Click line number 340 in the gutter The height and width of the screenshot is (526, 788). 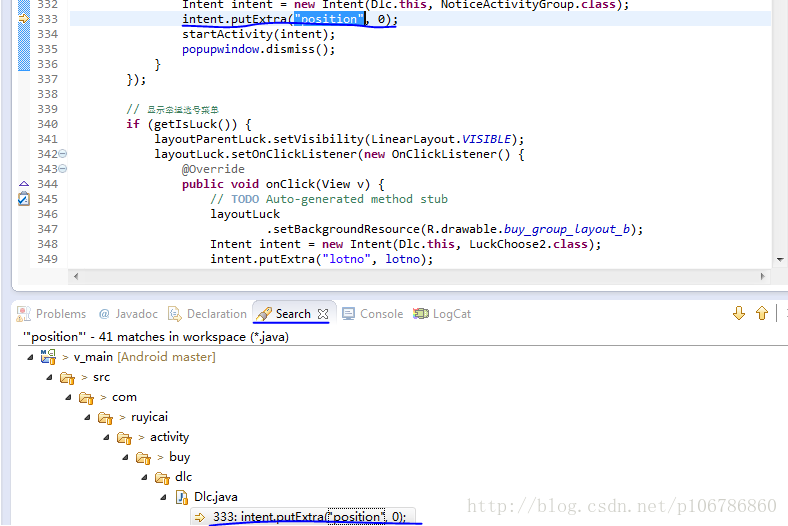coord(47,124)
